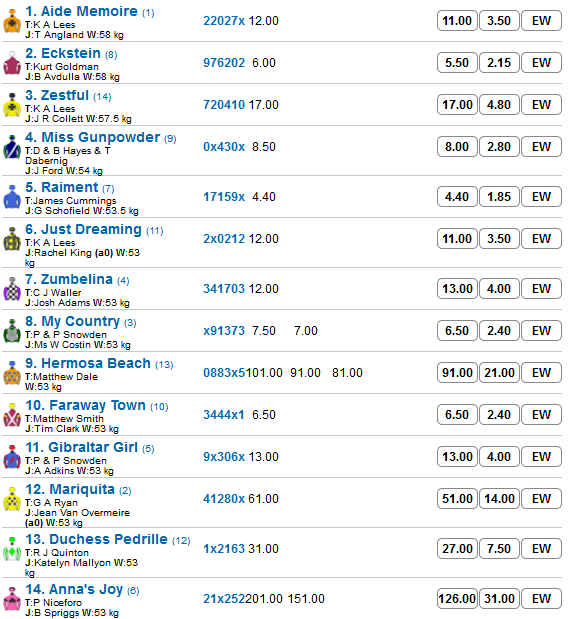Click the red and blue silks for Gibraltar Girl
The width and height of the screenshot is (568, 619).
(x=12, y=457)
